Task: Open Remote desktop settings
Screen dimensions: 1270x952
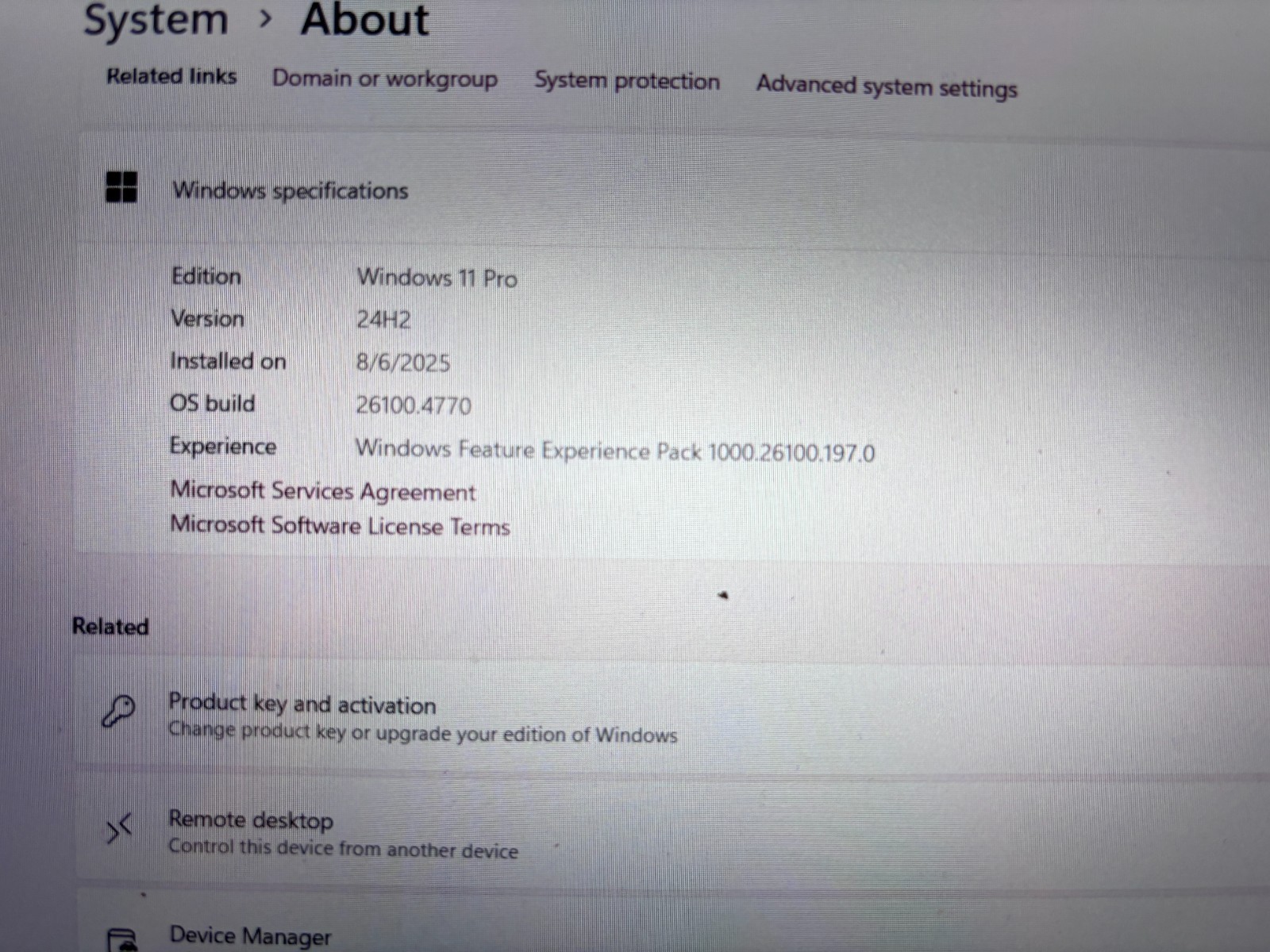Action: 673,831
